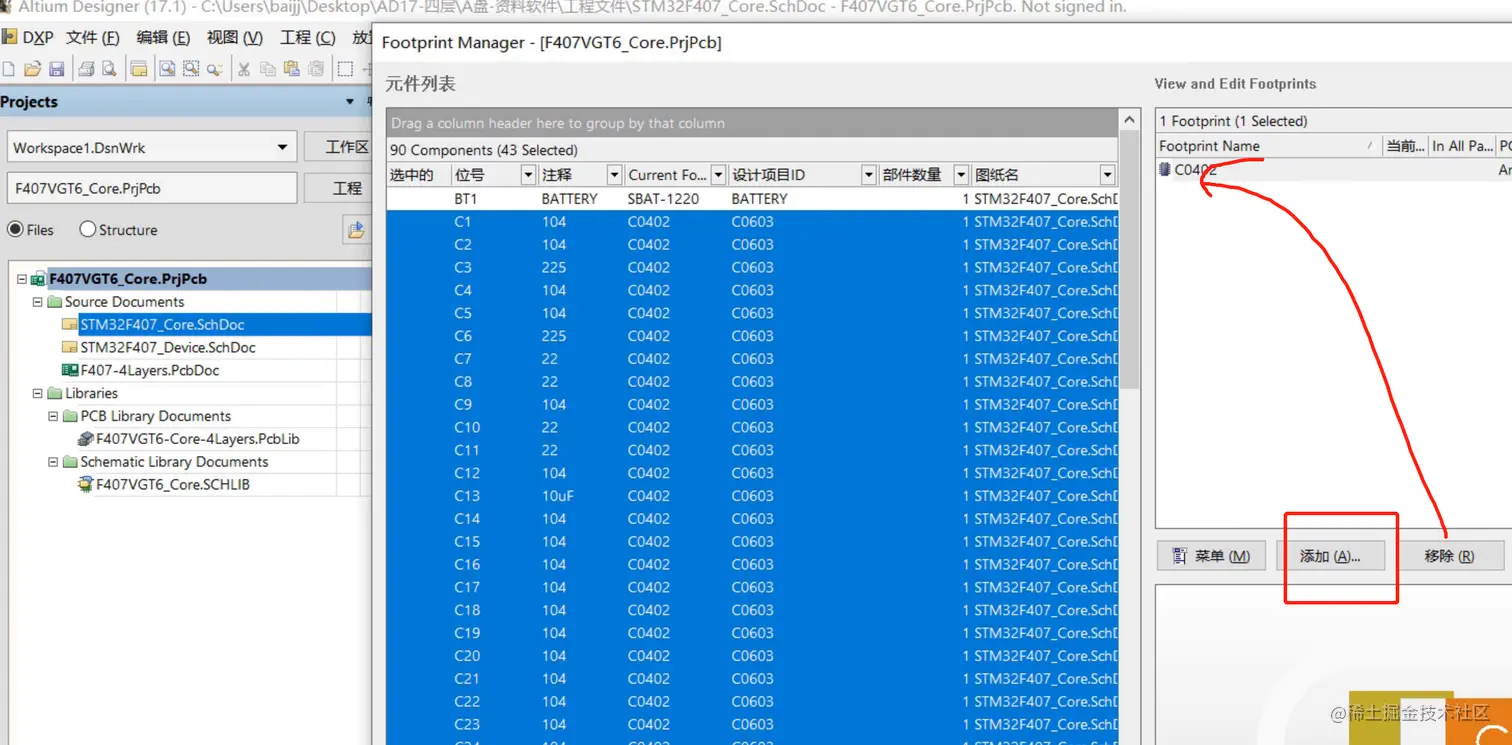This screenshot has height=745, width=1512.
Task: Click the STM32F407_Device.SchDoc file icon
Action: point(69,347)
